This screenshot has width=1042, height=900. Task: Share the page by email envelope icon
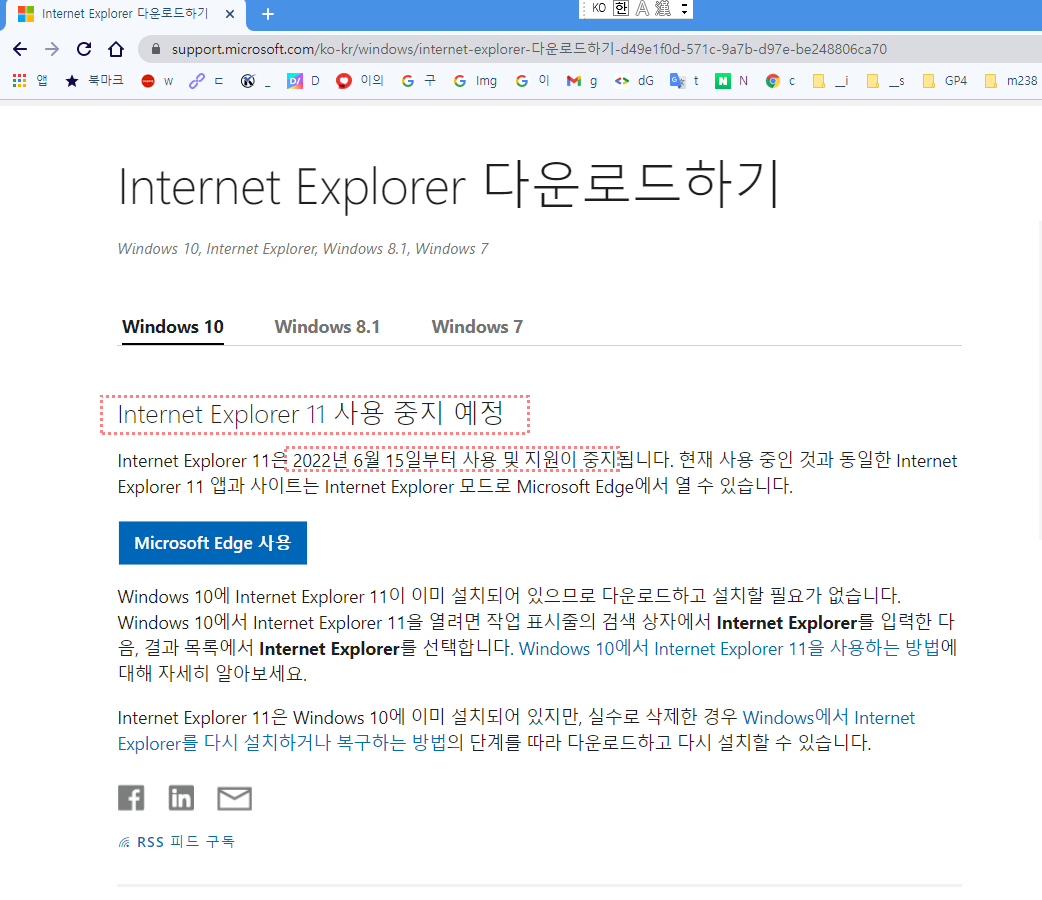coord(235,798)
